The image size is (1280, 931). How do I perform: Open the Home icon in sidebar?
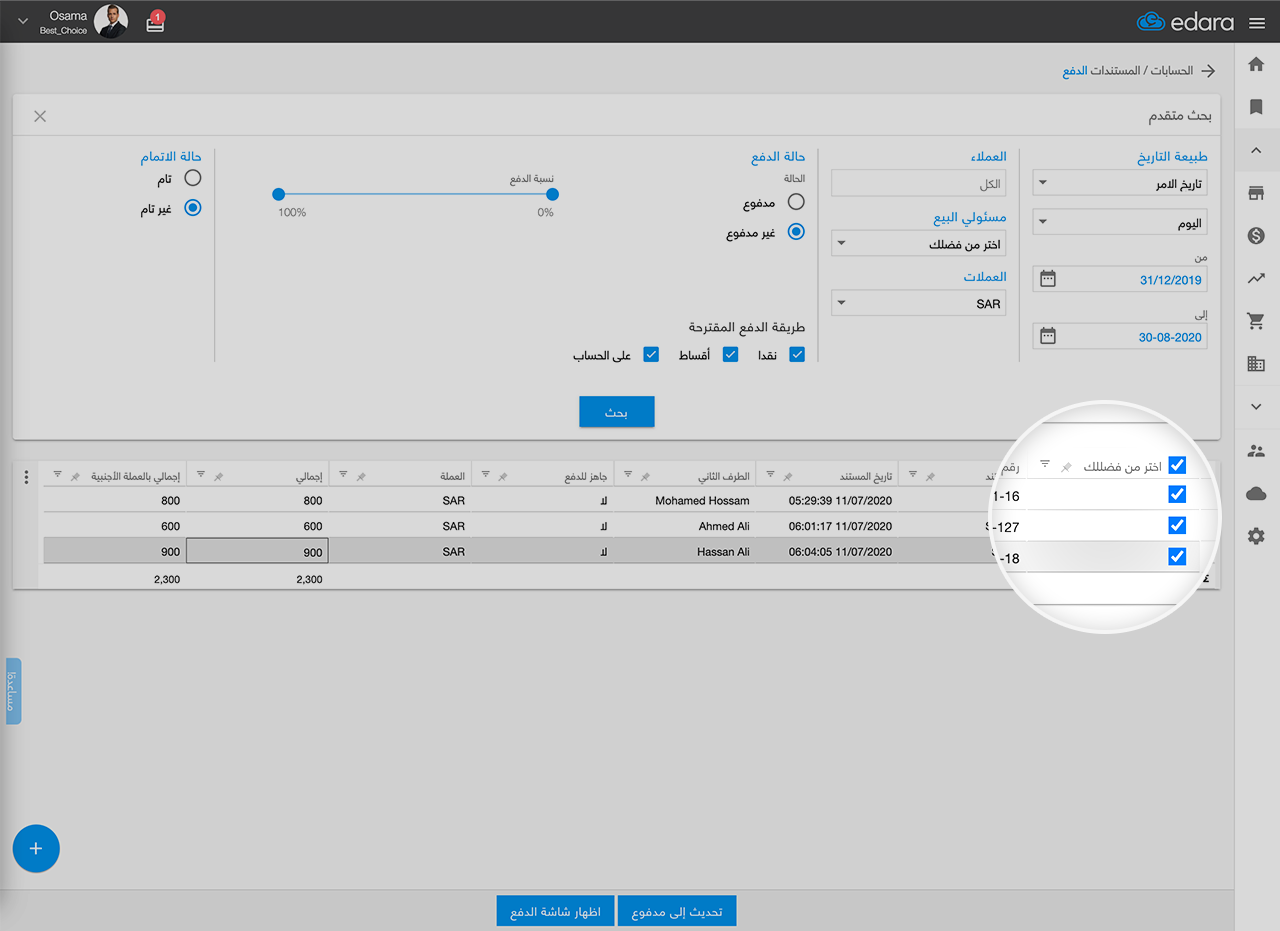[x=1256, y=64]
